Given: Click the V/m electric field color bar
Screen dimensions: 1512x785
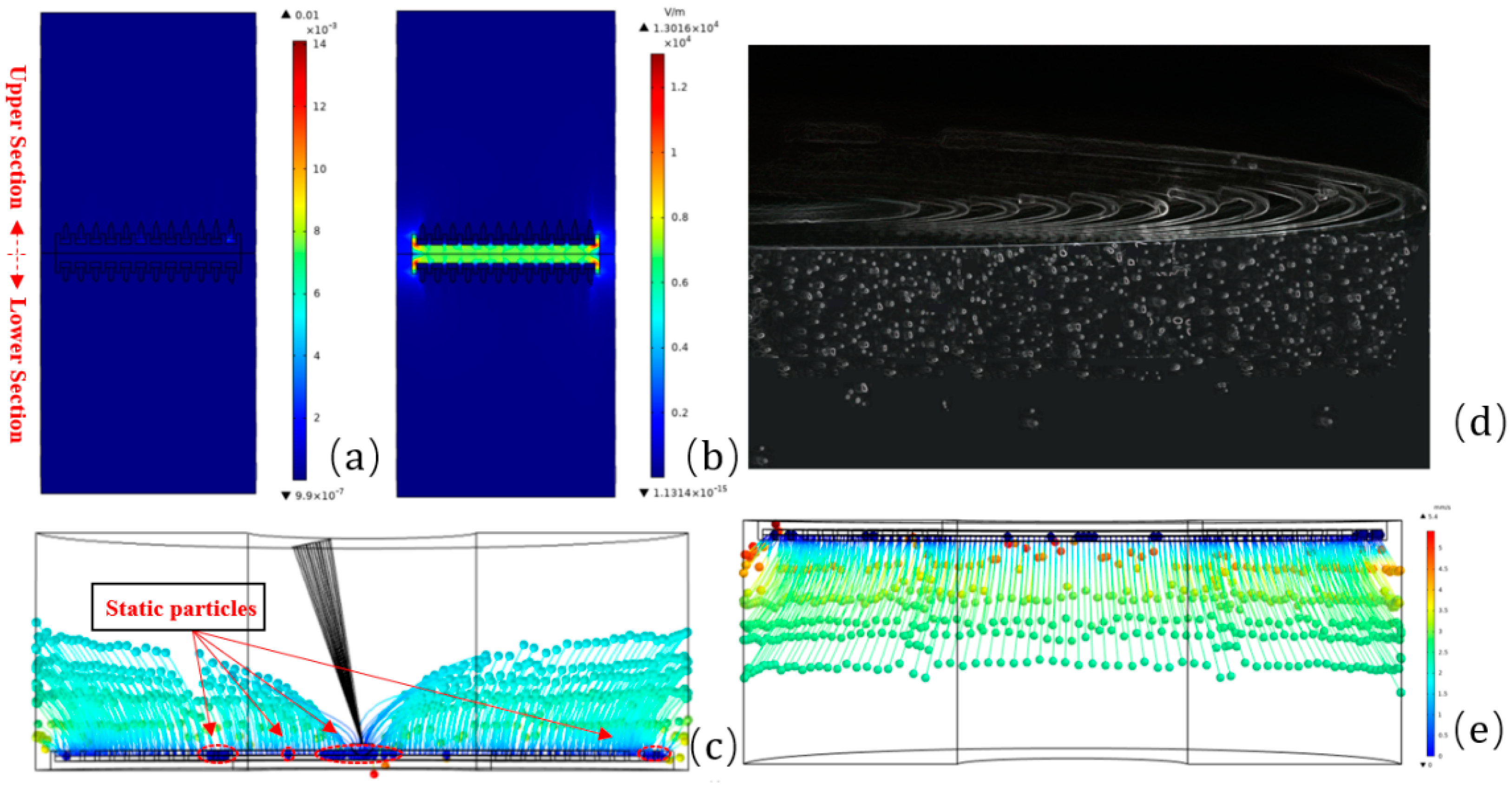Looking at the screenshot, I should coord(657,265).
